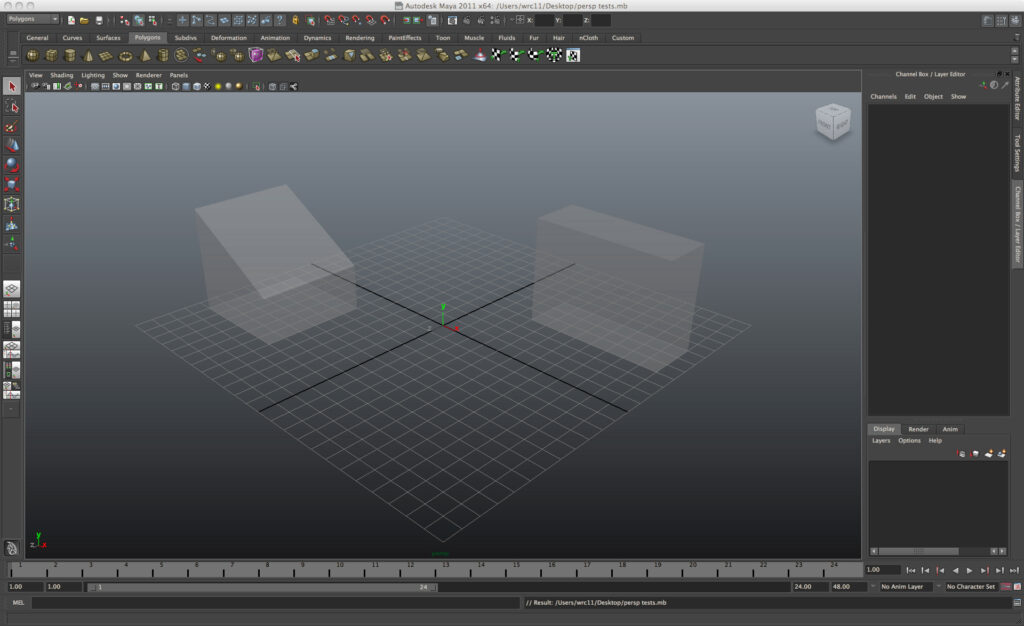Expand the No Character Set dropdown
The width and height of the screenshot is (1024, 626).
coord(971,587)
